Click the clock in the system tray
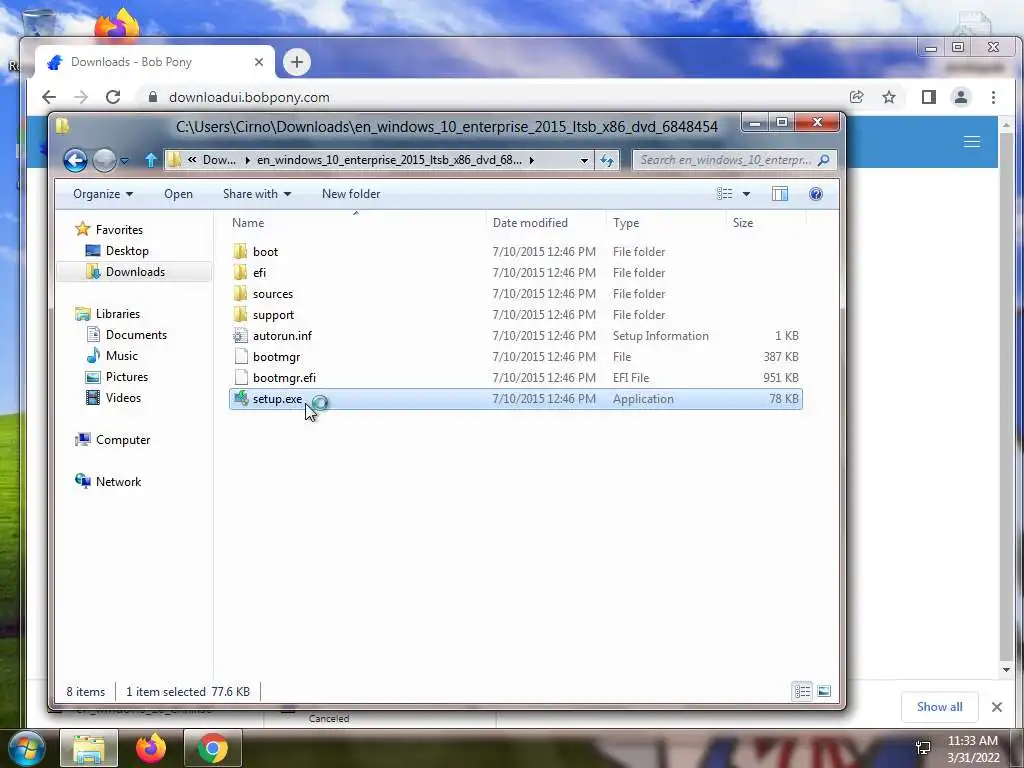1024x768 pixels. point(973,749)
